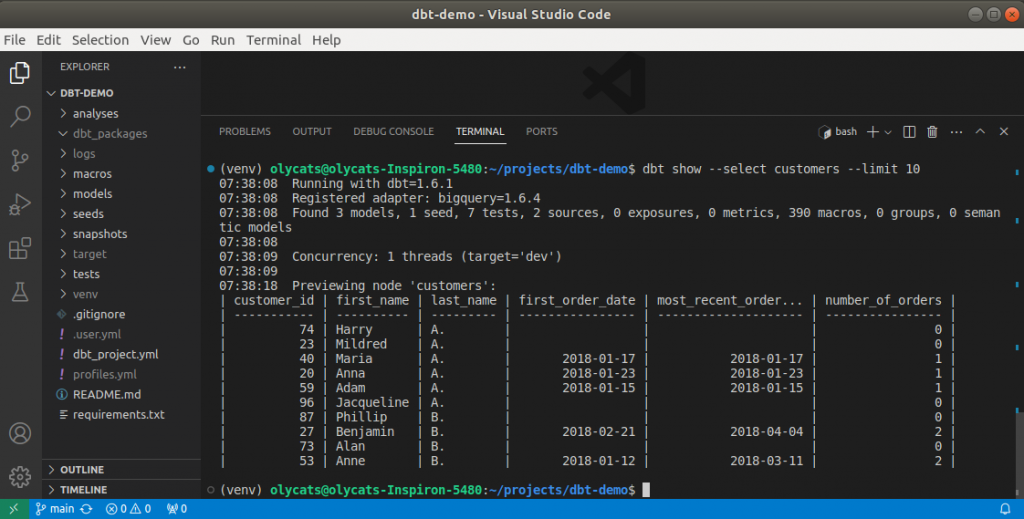This screenshot has height=519, width=1024.
Task: Open the Explorer view icon
Action: [x=20, y=73]
